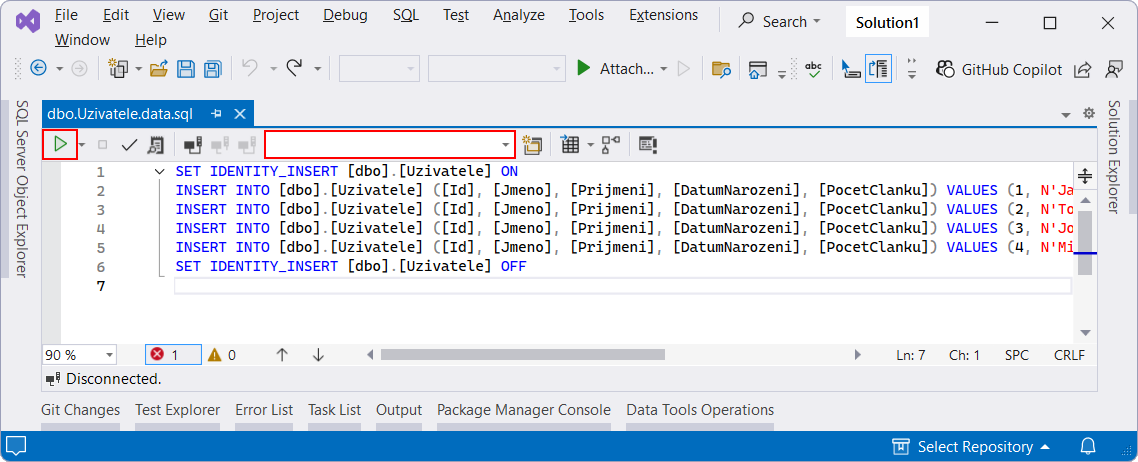1138x462 pixels.
Task: Parse the SQL with the checkmark icon
Action: tap(129, 145)
